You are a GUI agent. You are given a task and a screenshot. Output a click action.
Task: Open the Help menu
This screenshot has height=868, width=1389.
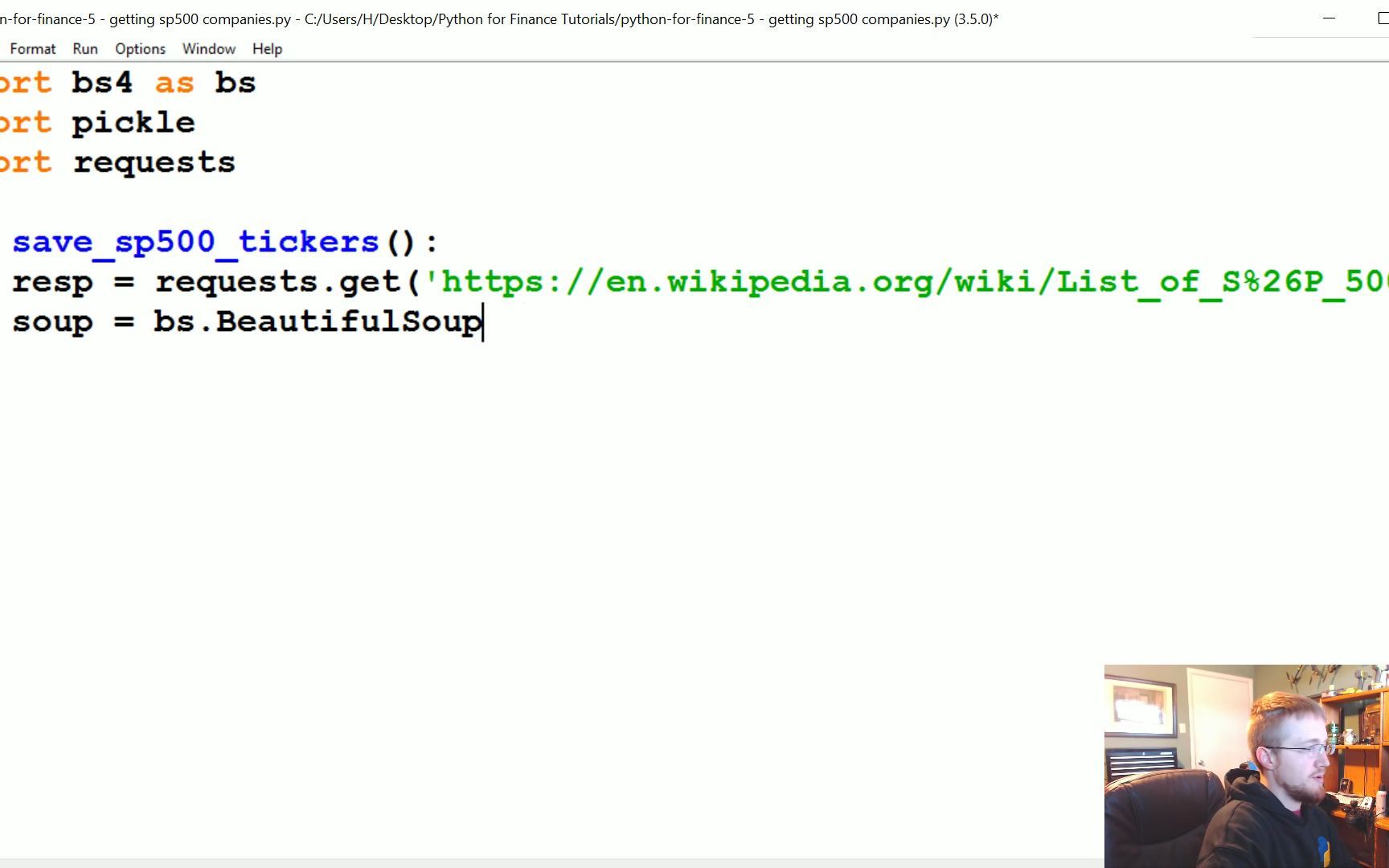[267, 49]
